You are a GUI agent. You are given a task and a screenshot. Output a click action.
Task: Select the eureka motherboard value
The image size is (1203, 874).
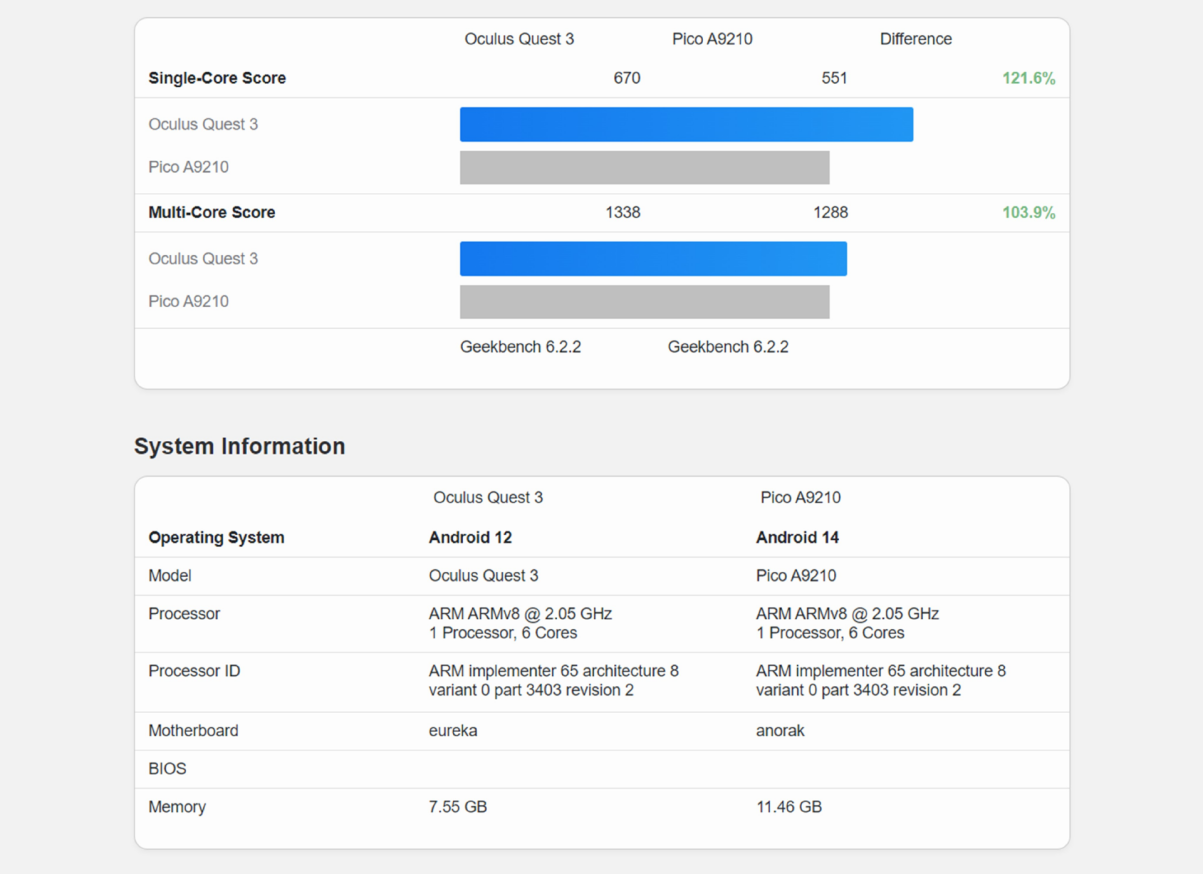[453, 730]
